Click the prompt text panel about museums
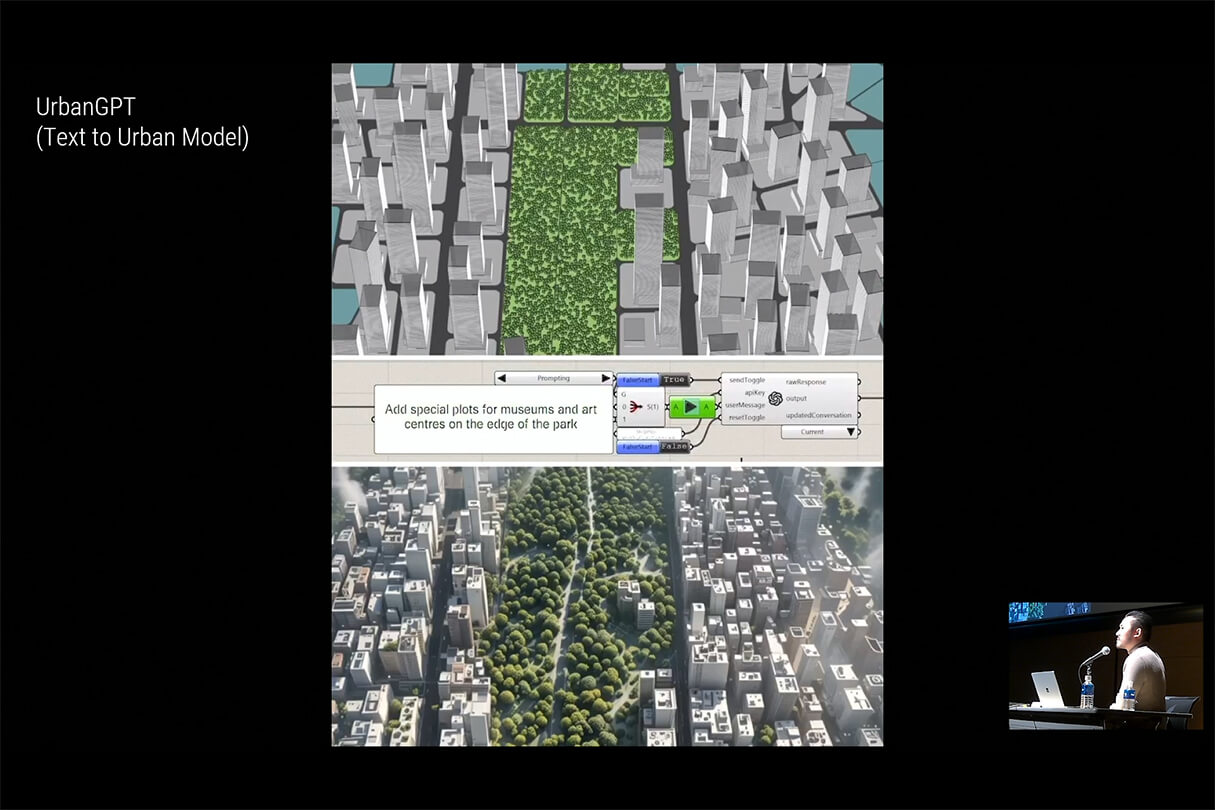The width and height of the screenshot is (1215, 810). click(x=492, y=417)
